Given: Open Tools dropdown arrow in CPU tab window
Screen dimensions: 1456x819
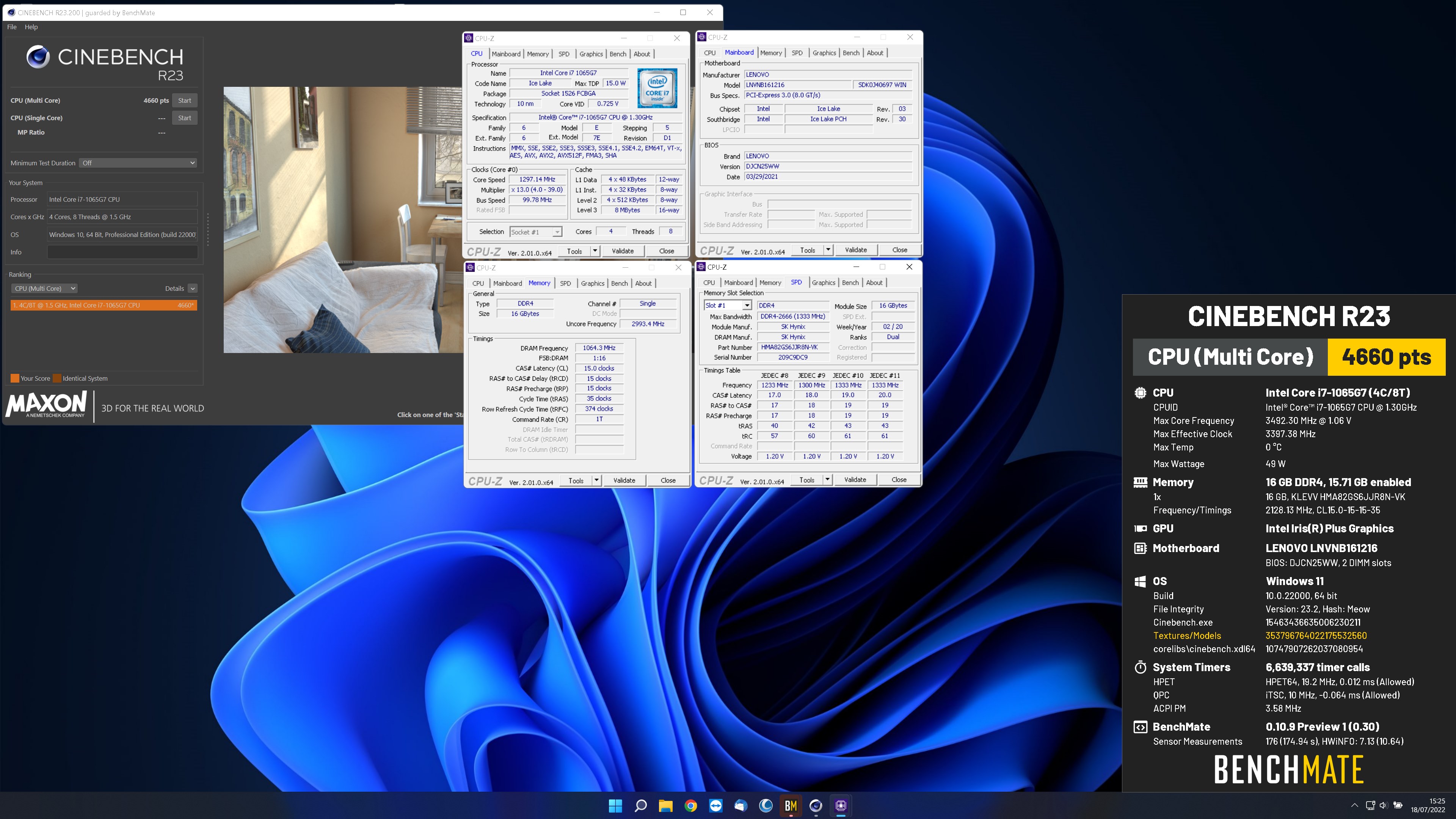Looking at the screenshot, I should [x=595, y=251].
